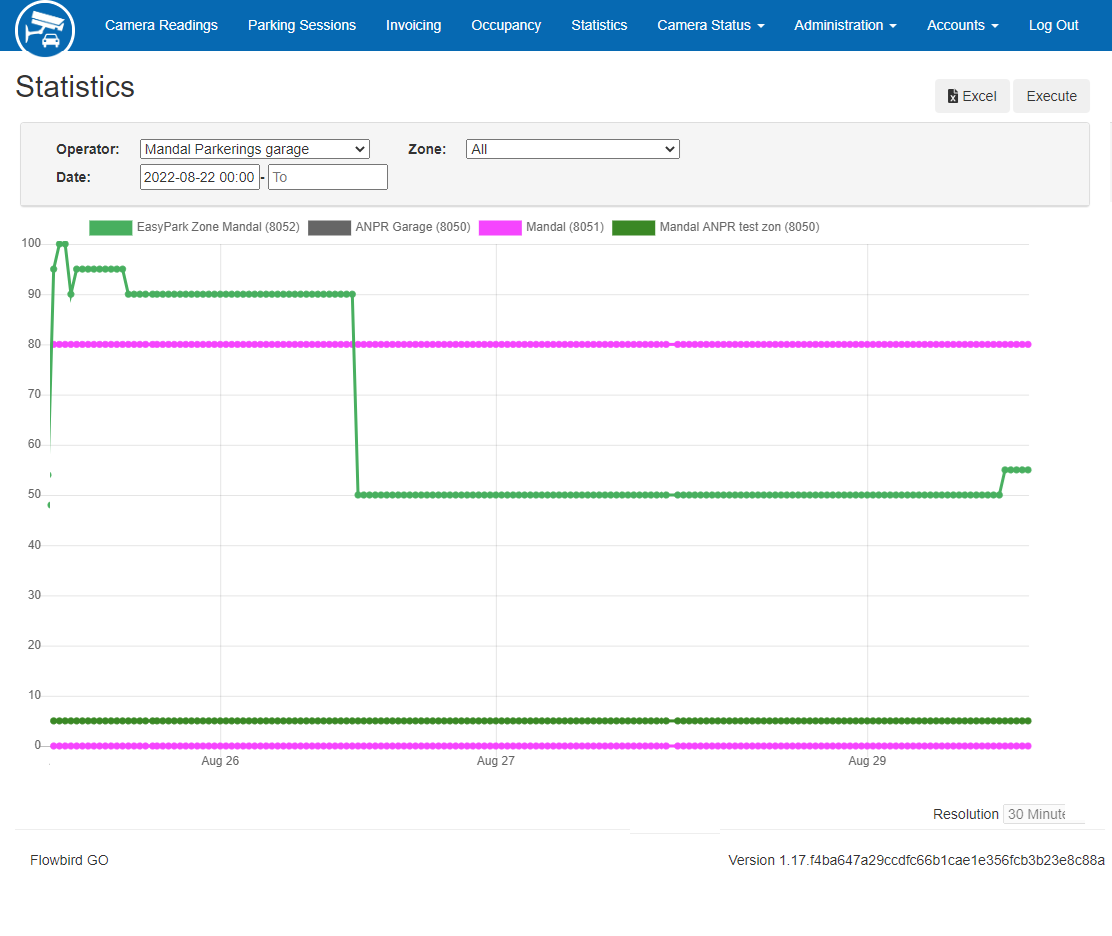Click the Resolution label

tap(965, 814)
